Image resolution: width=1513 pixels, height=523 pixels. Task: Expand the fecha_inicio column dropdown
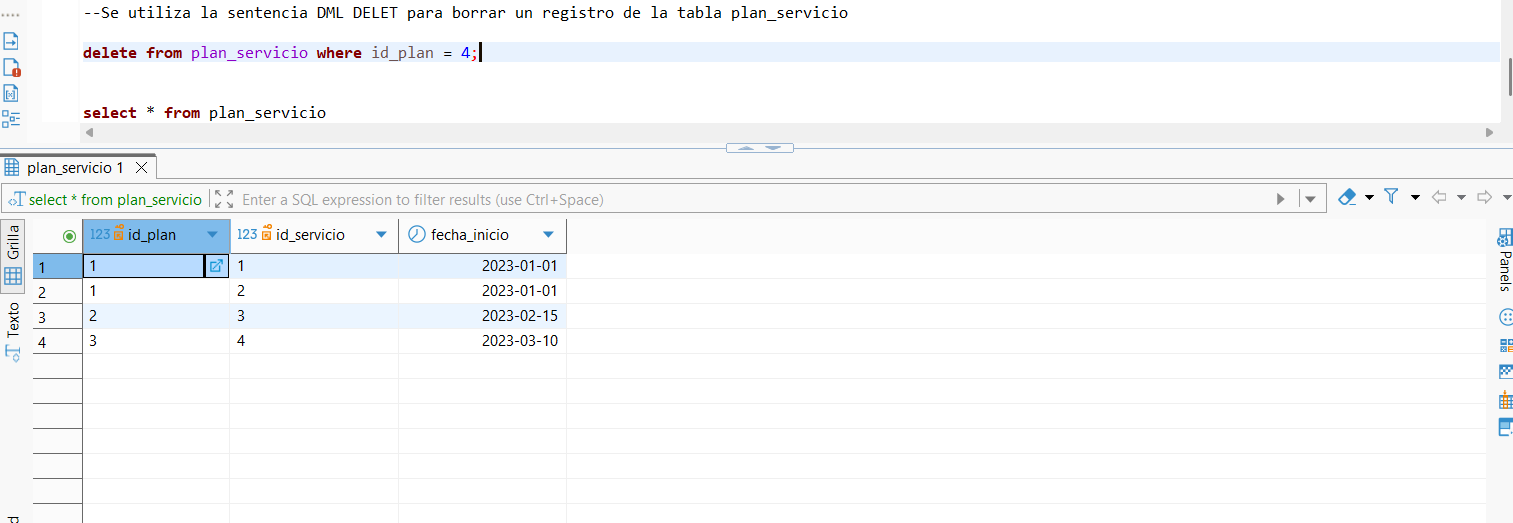[x=548, y=235]
